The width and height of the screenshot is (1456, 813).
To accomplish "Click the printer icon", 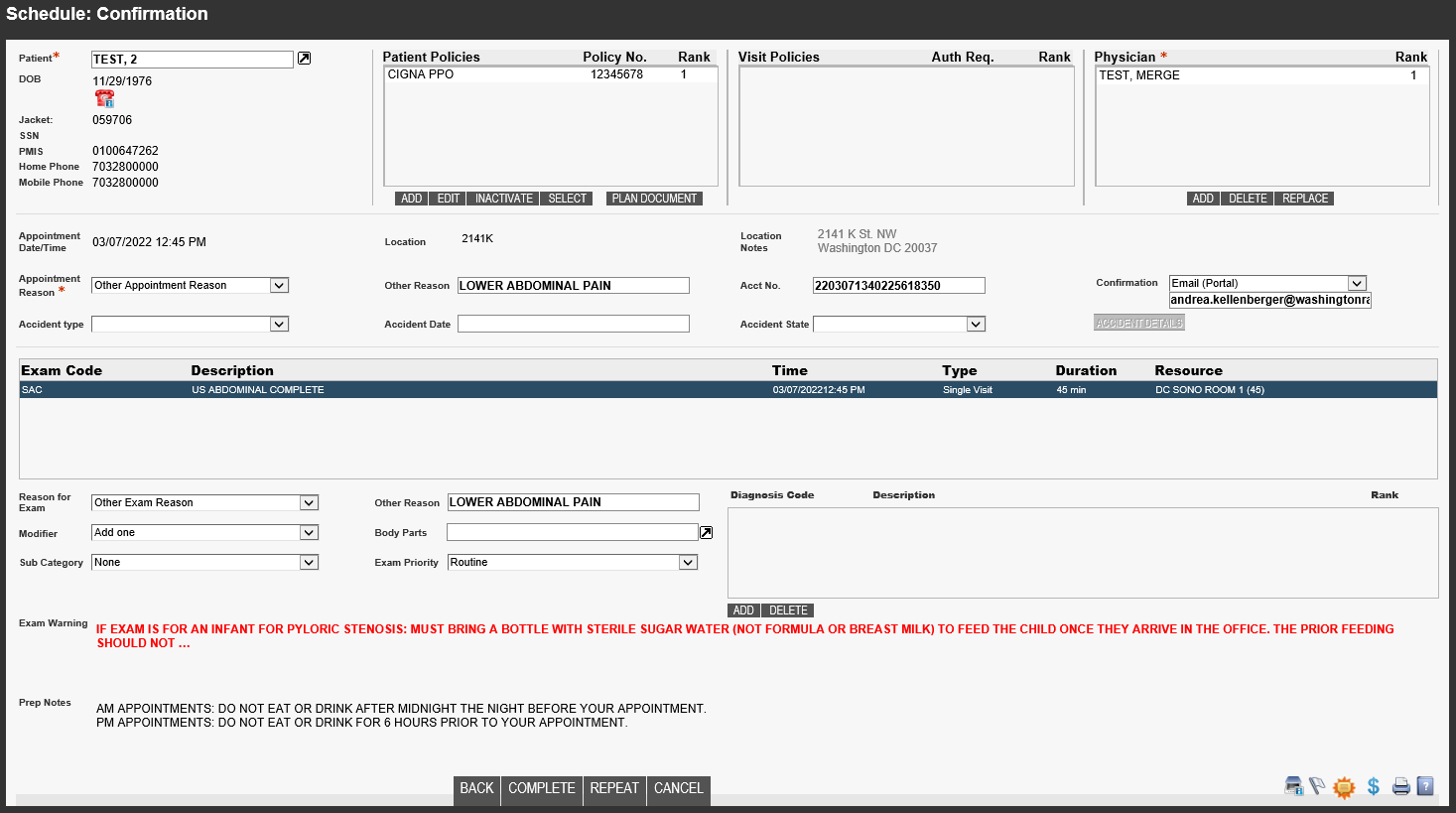I will [x=1401, y=786].
